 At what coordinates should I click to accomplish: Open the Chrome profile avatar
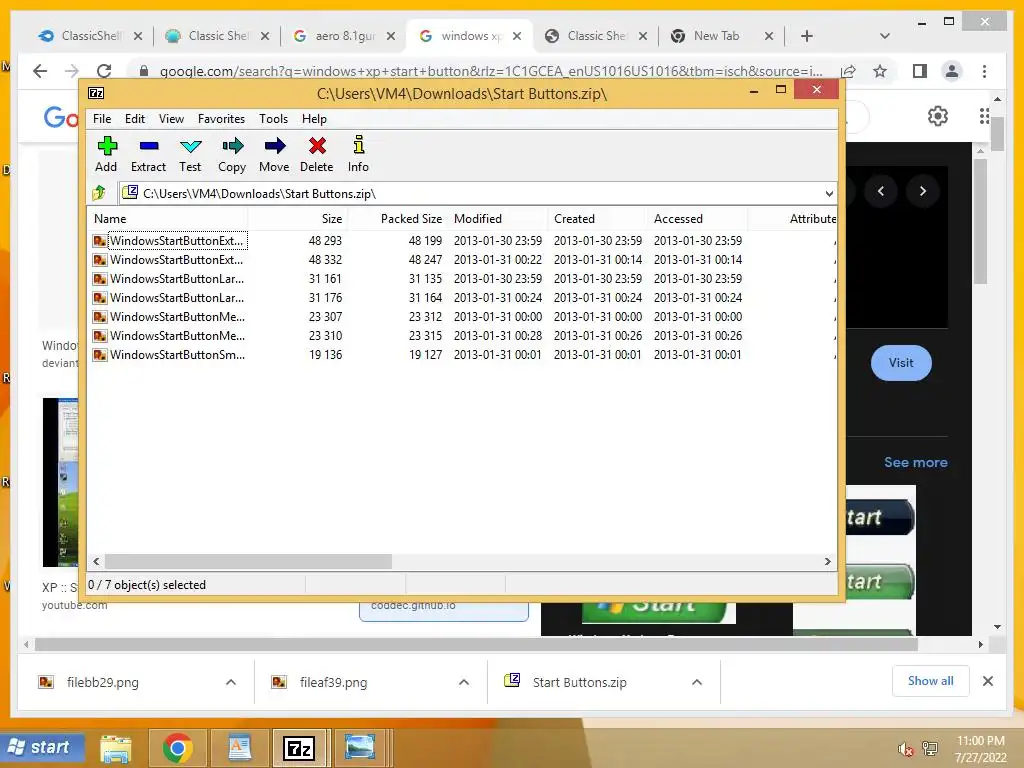pyautogui.click(x=952, y=71)
